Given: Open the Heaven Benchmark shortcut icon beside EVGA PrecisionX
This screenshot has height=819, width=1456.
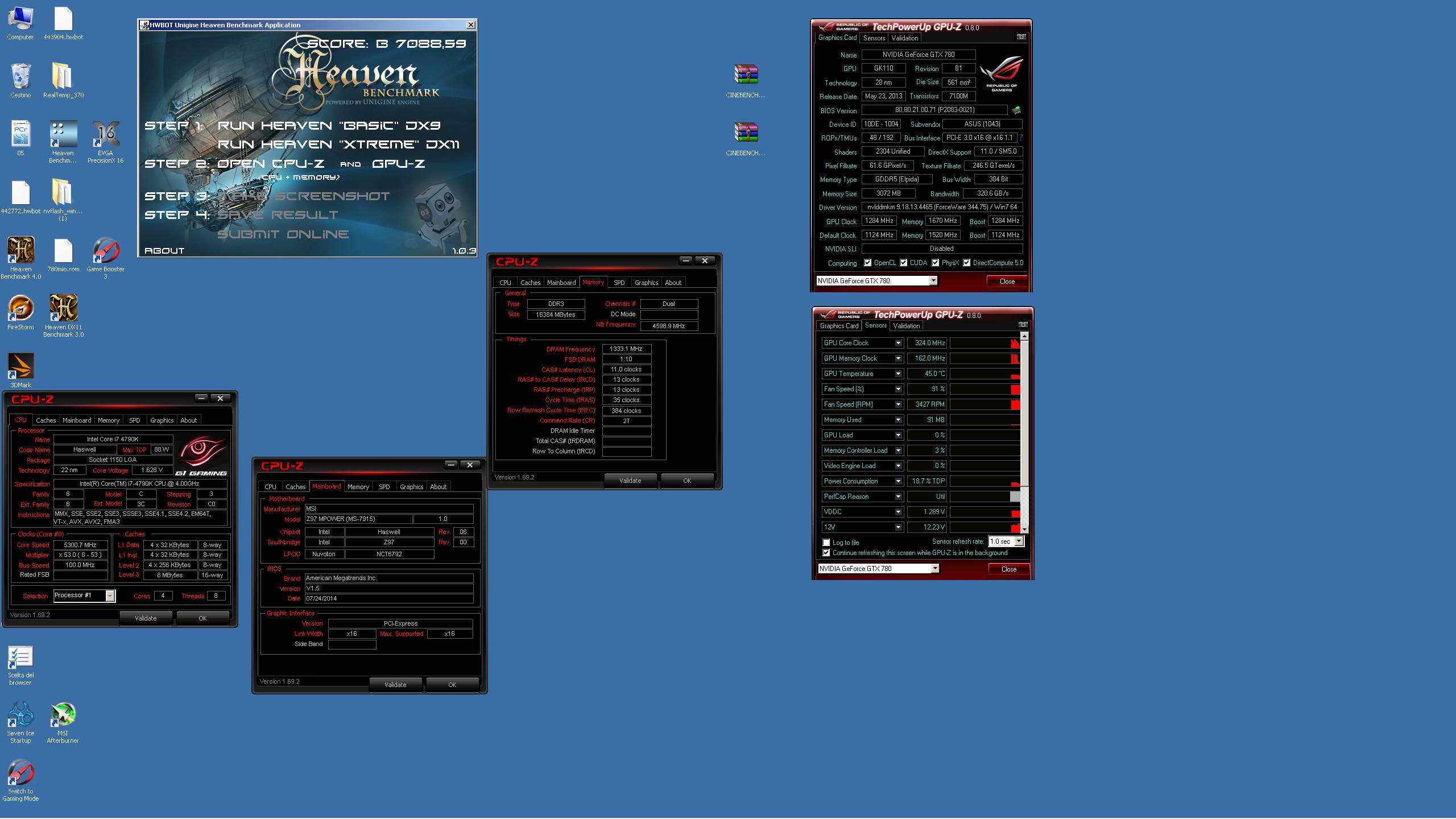Looking at the screenshot, I should tap(63, 142).
